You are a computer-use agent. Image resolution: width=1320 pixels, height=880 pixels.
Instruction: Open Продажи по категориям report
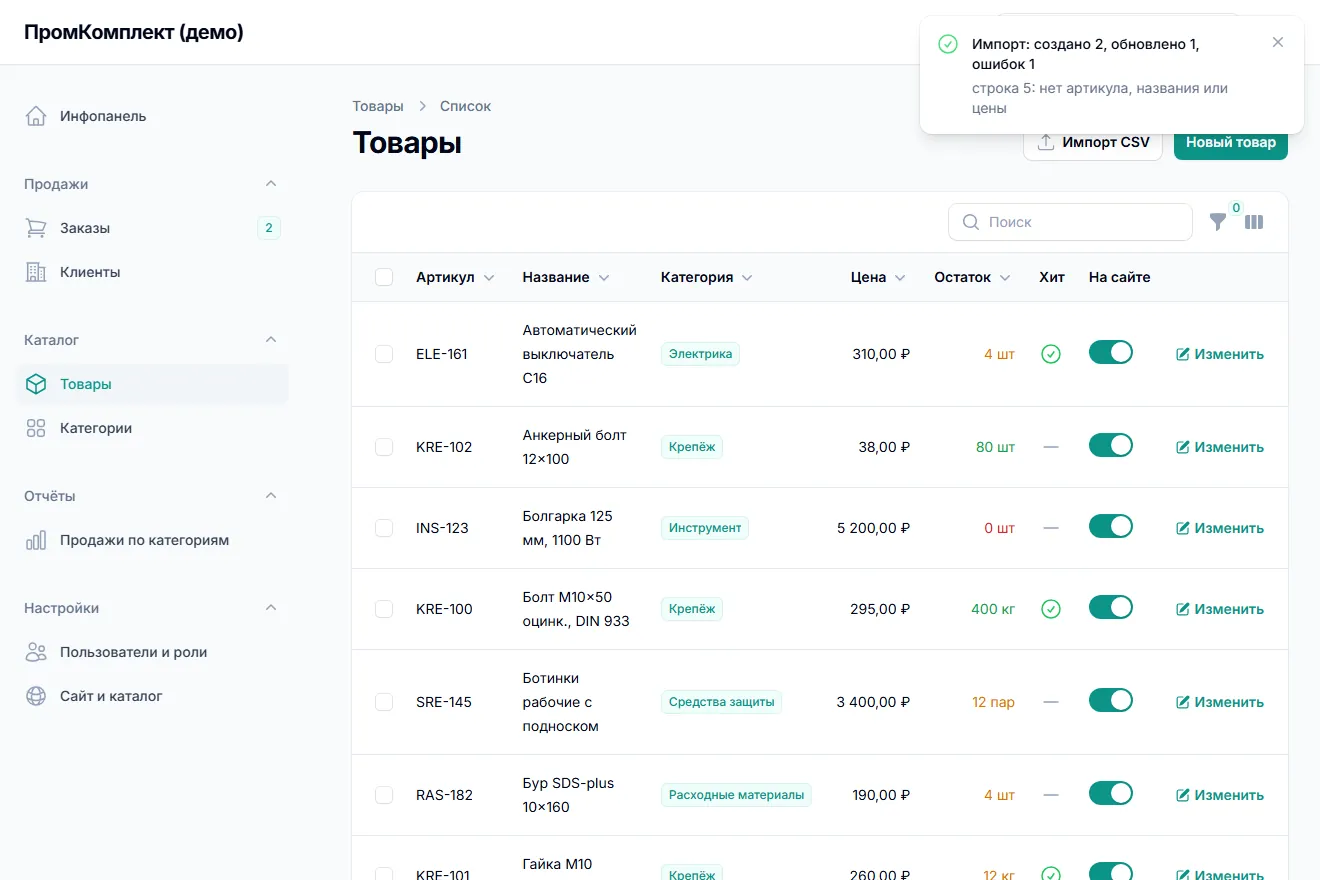[x=152, y=540]
